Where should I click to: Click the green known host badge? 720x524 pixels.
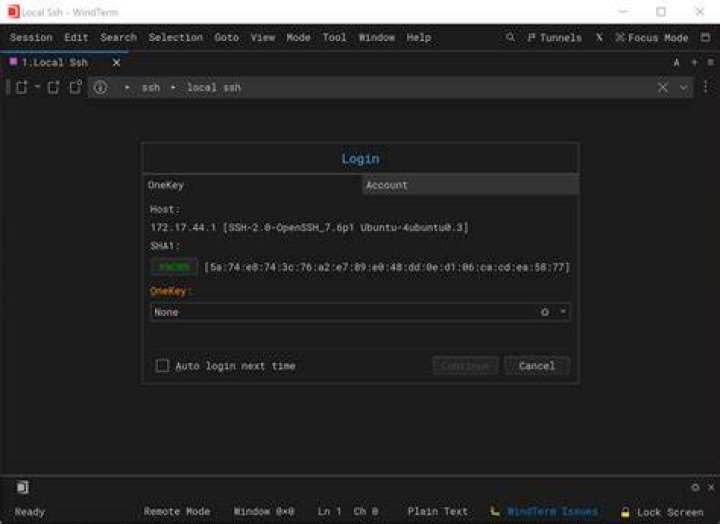coord(174,267)
